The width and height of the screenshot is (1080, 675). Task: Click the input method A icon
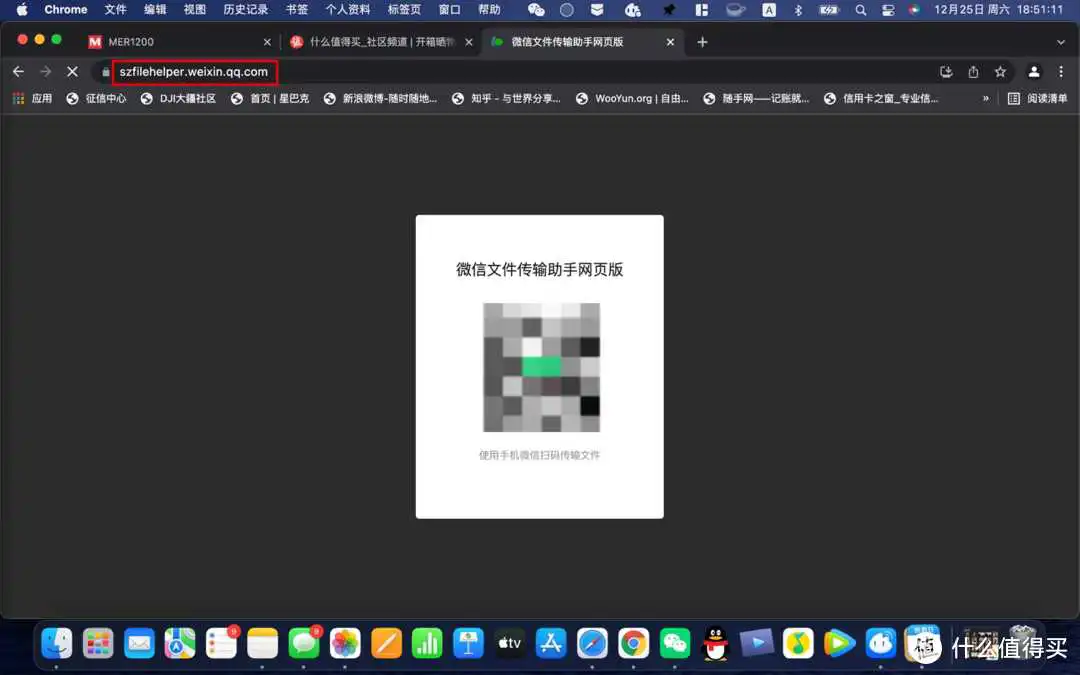pos(769,10)
